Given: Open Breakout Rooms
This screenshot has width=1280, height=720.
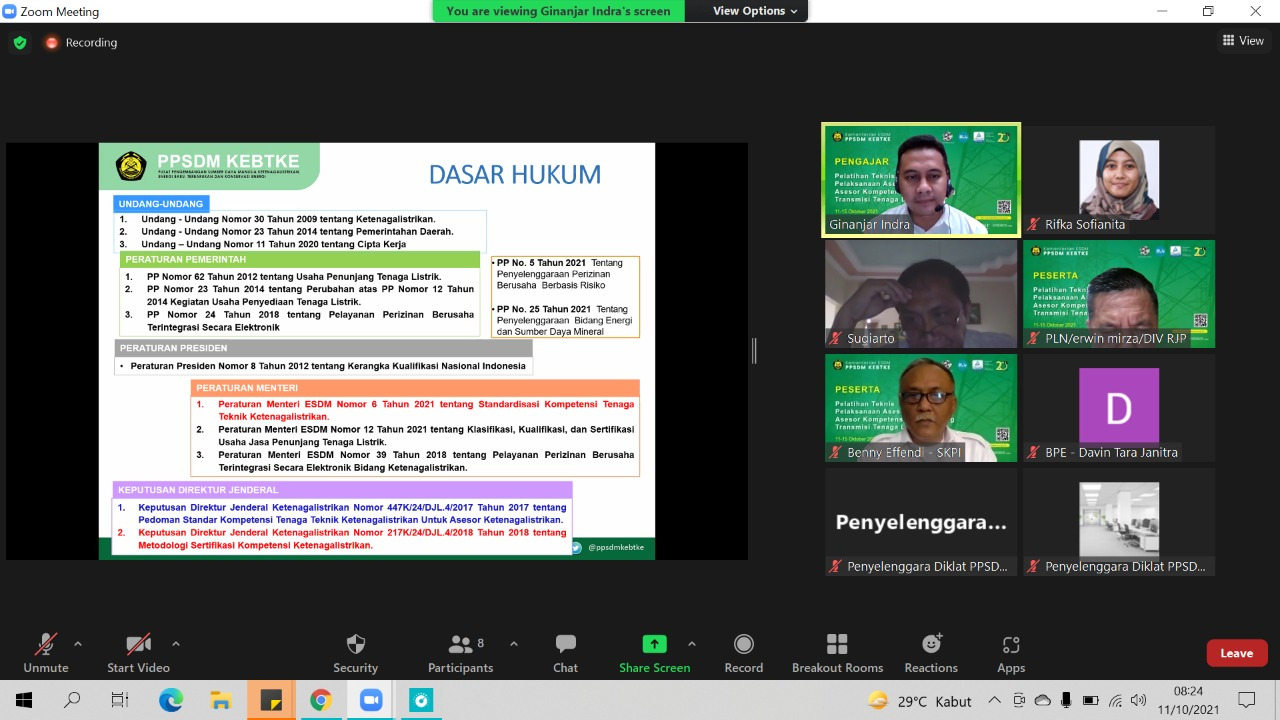Looking at the screenshot, I should (837, 653).
